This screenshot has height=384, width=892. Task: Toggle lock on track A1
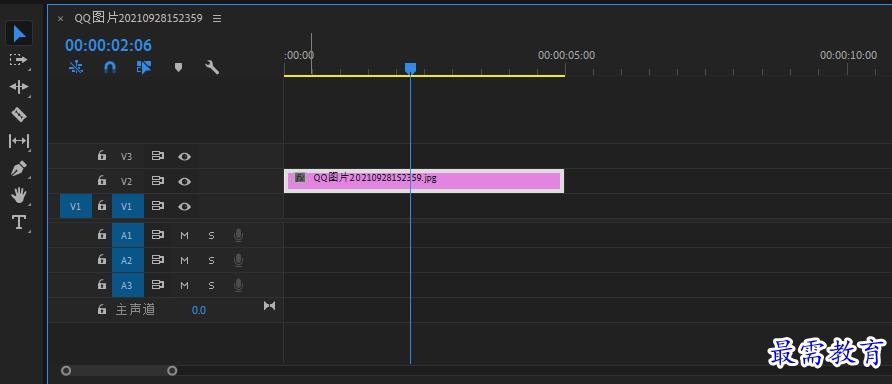pyautogui.click(x=102, y=234)
